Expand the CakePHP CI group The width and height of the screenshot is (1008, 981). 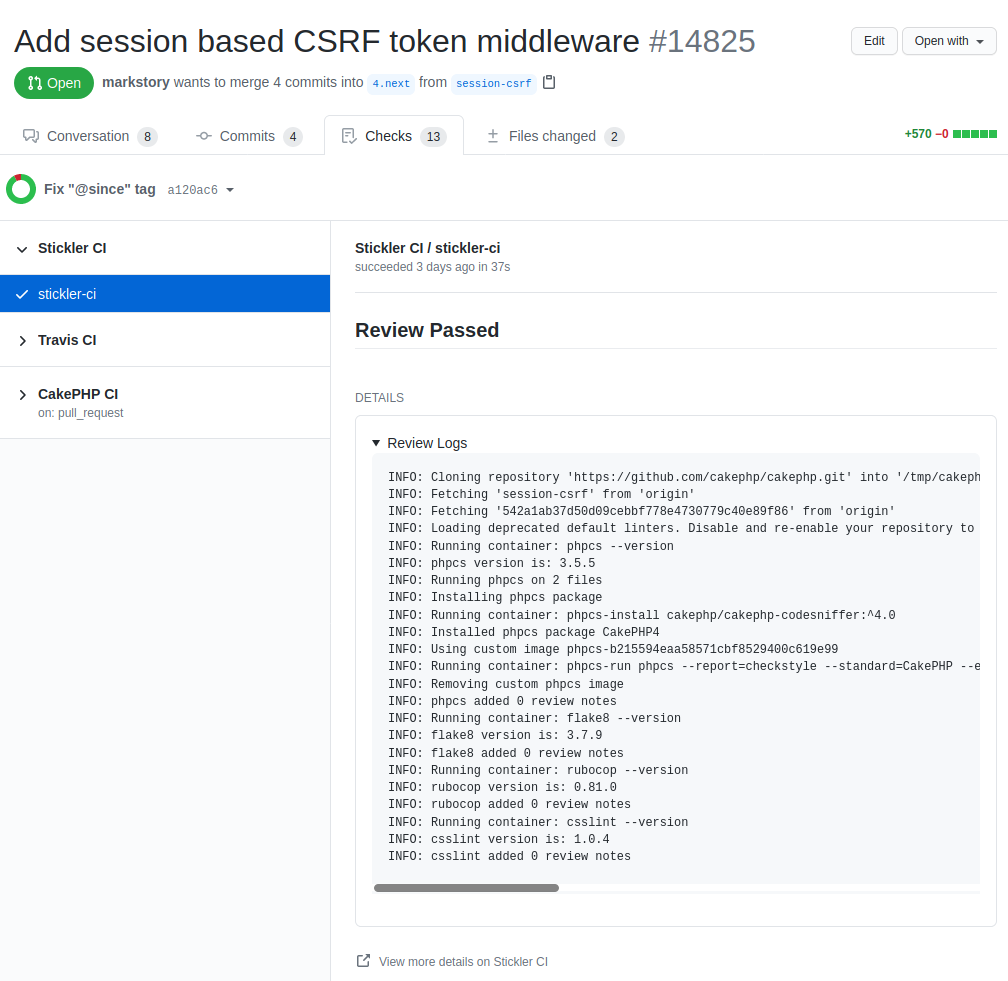(22, 395)
